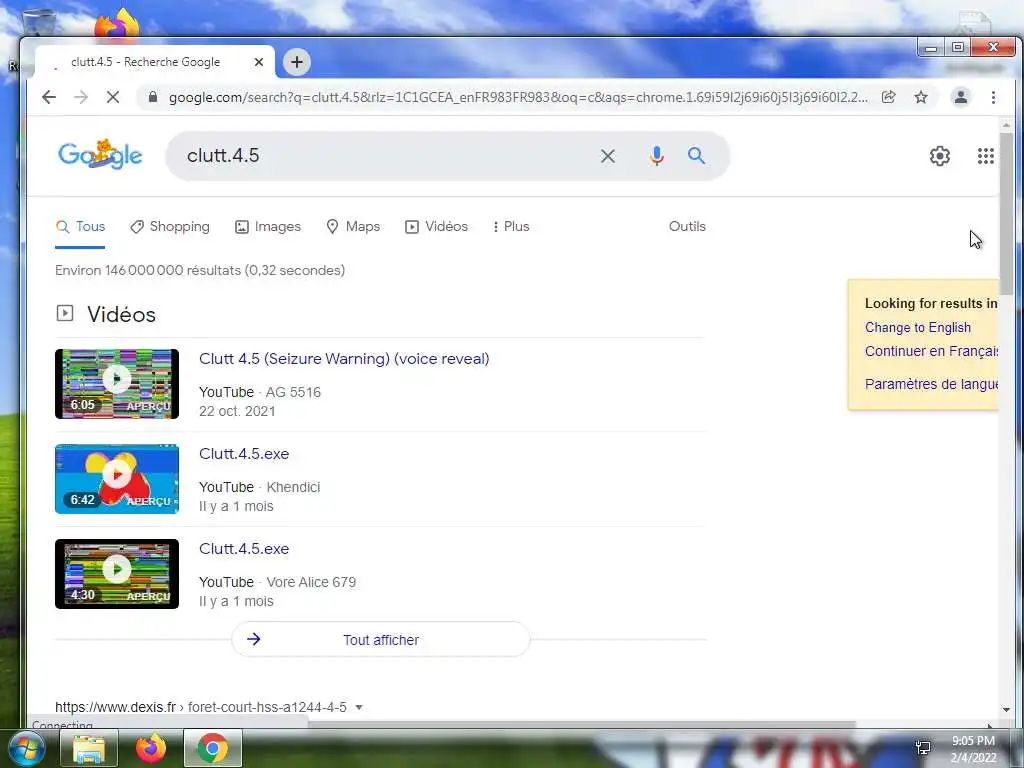The height and width of the screenshot is (768, 1024).
Task: Switch to the Shopping tab
Action: point(170,227)
